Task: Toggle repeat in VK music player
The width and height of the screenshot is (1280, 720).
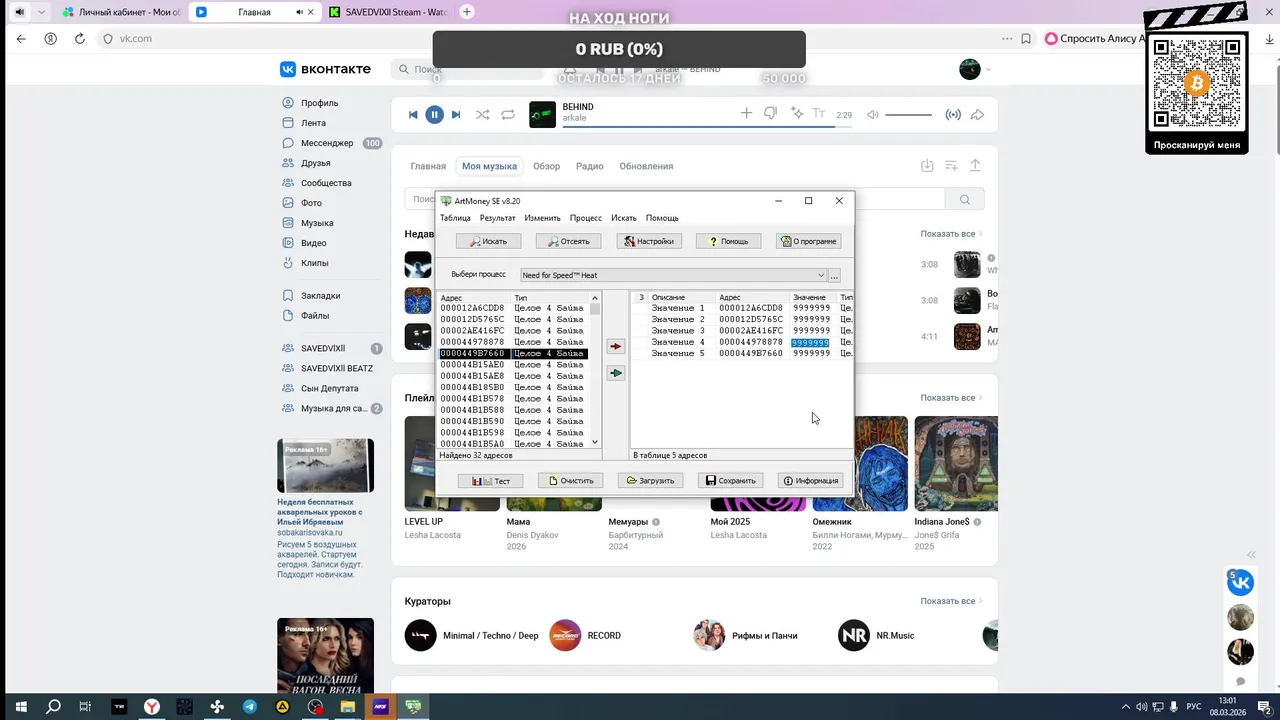Action: coord(508,115)
